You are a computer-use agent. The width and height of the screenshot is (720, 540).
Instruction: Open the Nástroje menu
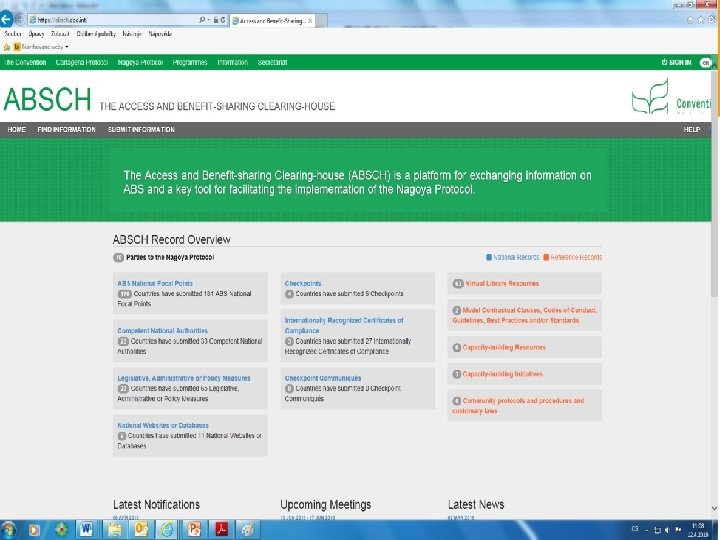click(132, 34)
